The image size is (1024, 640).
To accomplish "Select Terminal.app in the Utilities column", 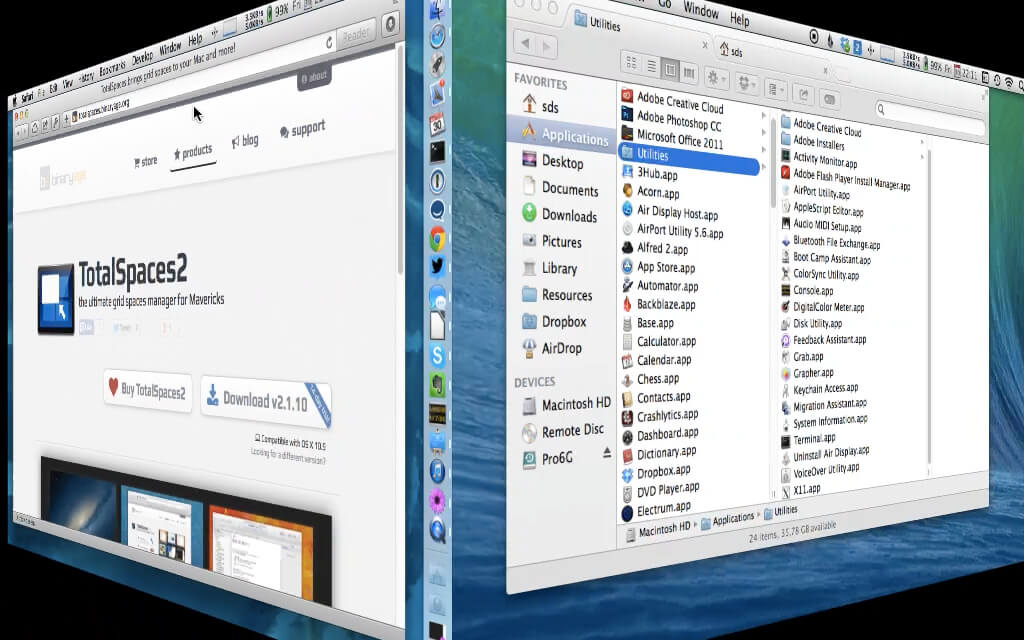I will (x=815, y=439).
